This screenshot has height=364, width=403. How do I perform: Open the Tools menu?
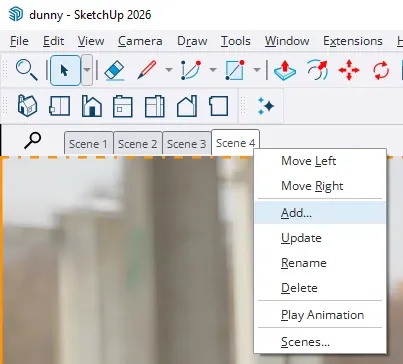pyautogui.click(x=236, y=41)
